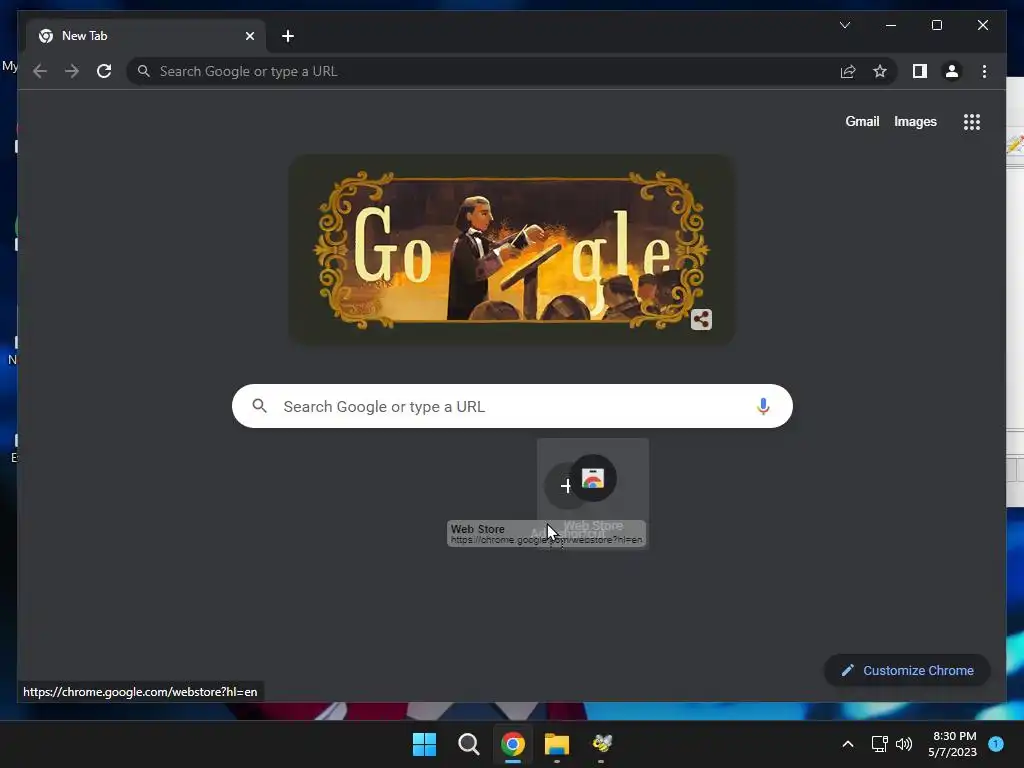The width and height of the screenshot is (1024, 768).
Task: Open the Chrome profile avatar
Action: [952, 71]
